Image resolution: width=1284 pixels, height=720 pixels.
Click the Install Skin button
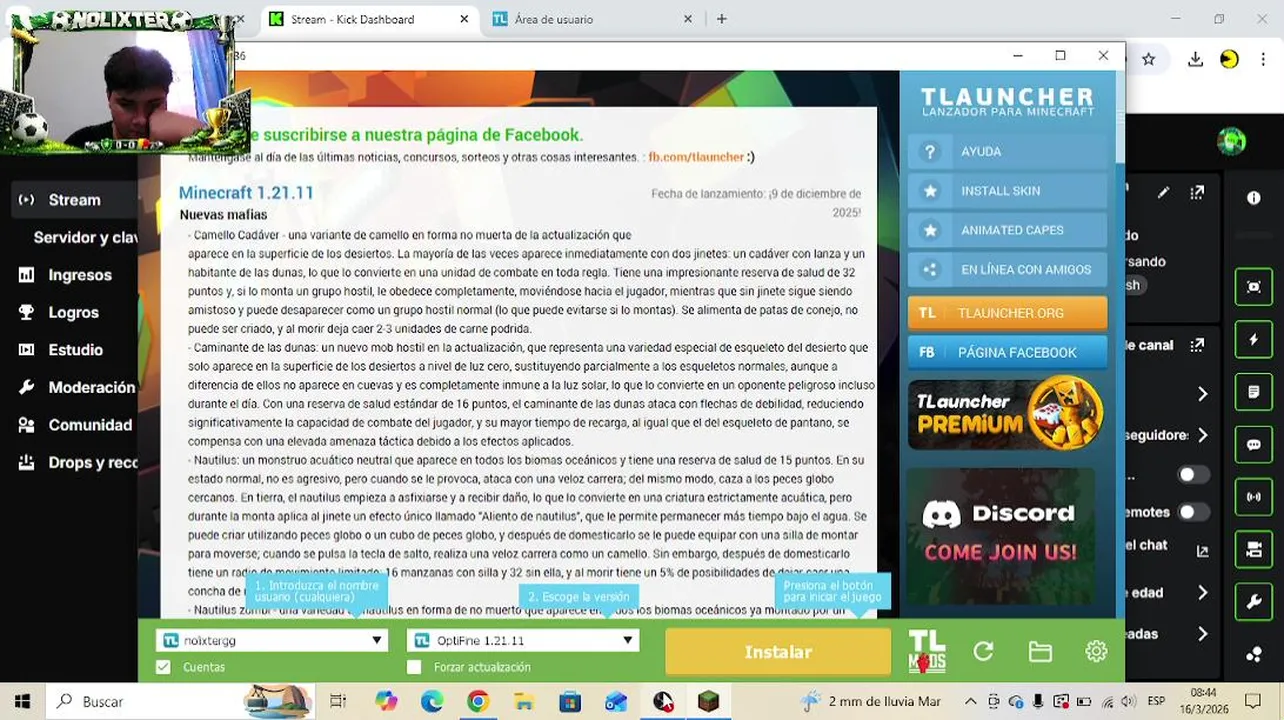(1007, 191)
